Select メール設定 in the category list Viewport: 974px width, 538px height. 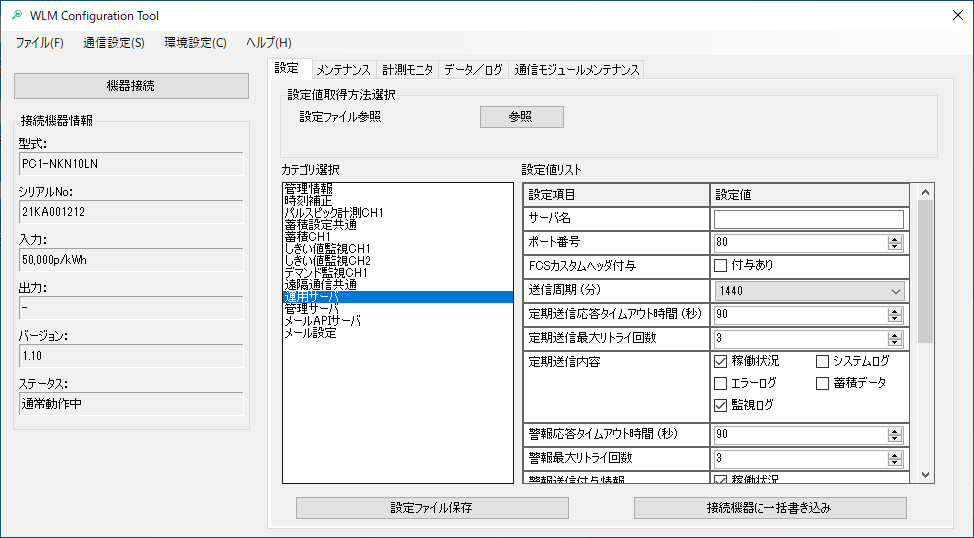click(398, 333)
